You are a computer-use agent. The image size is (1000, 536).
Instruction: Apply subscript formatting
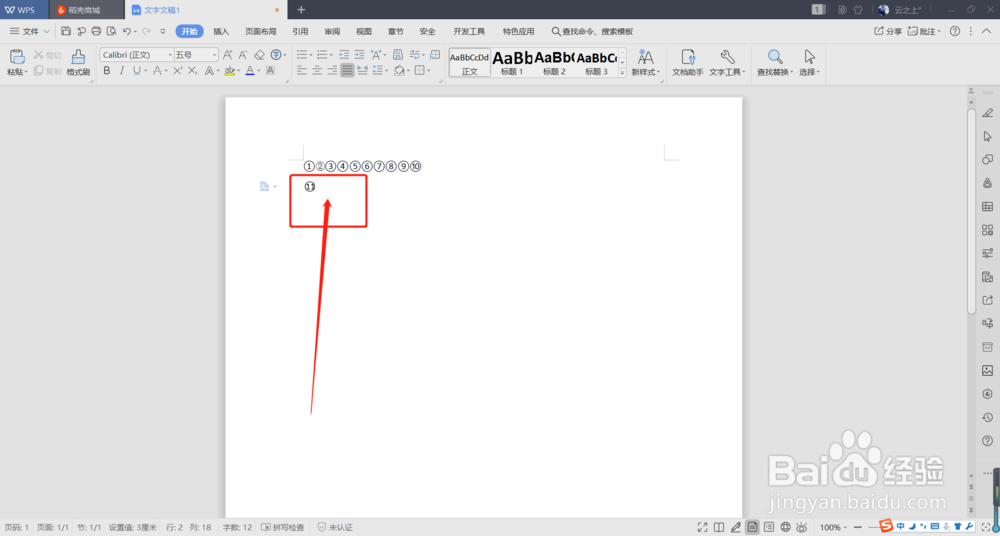click(x=193, y=70)
